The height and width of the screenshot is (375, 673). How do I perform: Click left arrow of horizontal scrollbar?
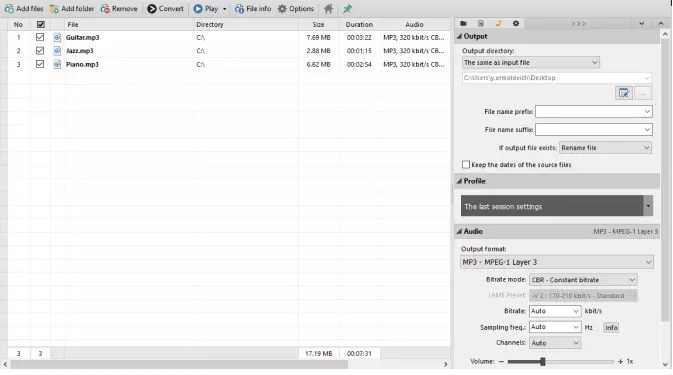5,364
